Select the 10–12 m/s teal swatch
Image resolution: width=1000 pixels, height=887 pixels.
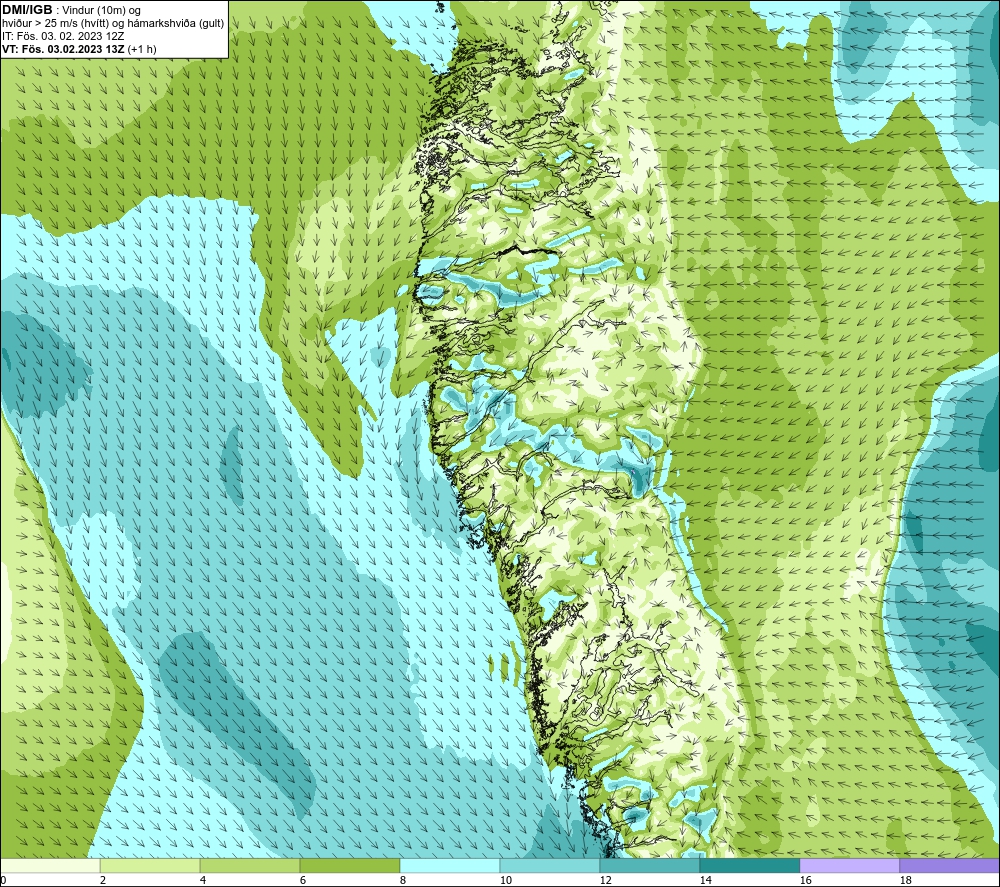pos(550,865)
